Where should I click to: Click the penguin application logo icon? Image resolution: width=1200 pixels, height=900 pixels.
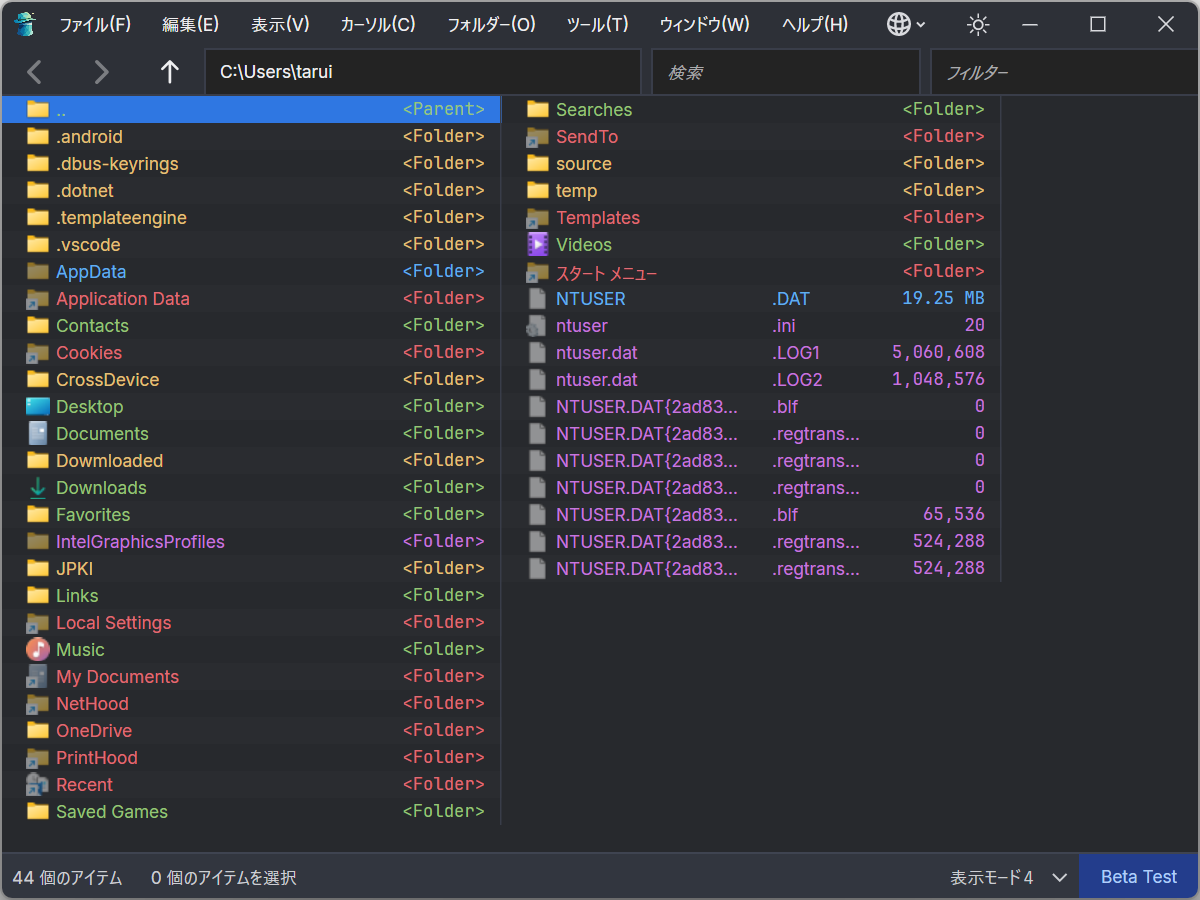23,23
